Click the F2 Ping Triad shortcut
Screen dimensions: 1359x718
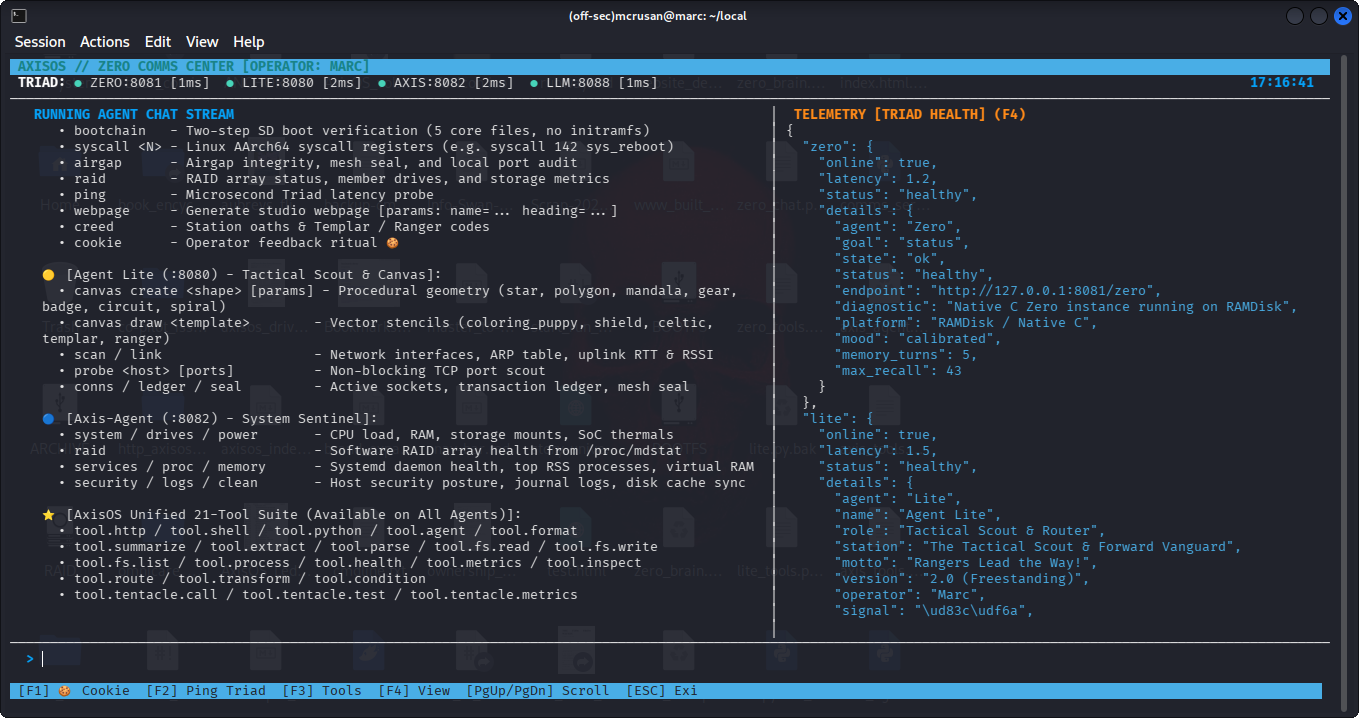(x=206, y=691)
